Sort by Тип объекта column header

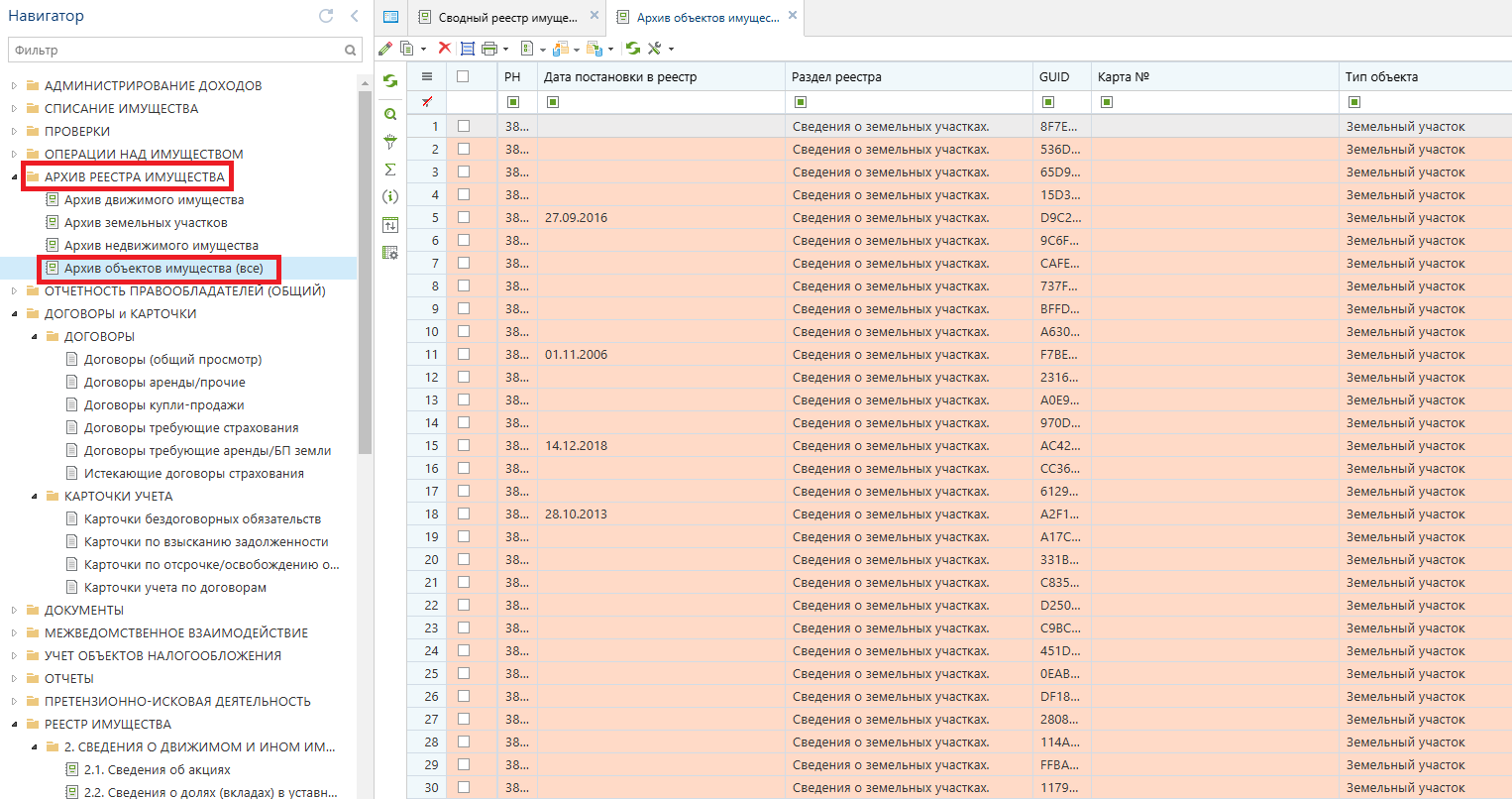pyautogui.click(x=1425, y=76)
